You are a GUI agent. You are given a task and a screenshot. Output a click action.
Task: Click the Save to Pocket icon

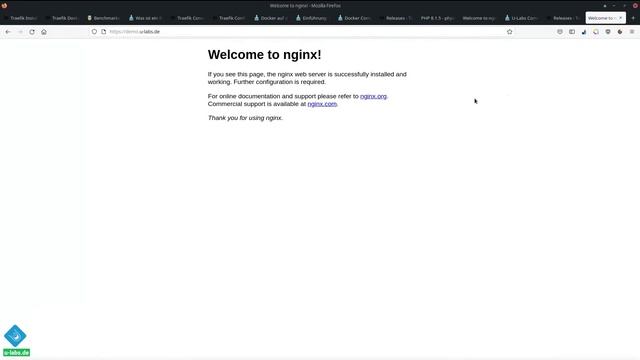pyautogui.click(x=560, y=31)
